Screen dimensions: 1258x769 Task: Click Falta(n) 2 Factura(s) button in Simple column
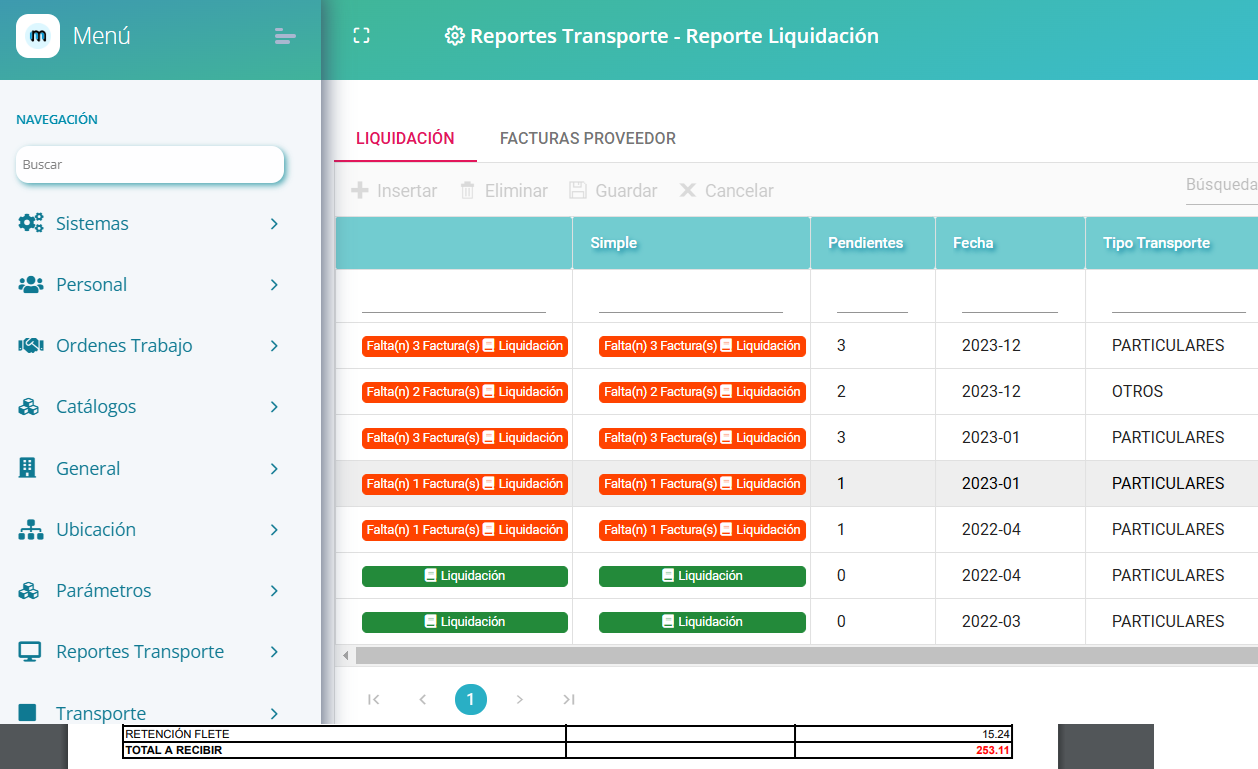(702, 392)
